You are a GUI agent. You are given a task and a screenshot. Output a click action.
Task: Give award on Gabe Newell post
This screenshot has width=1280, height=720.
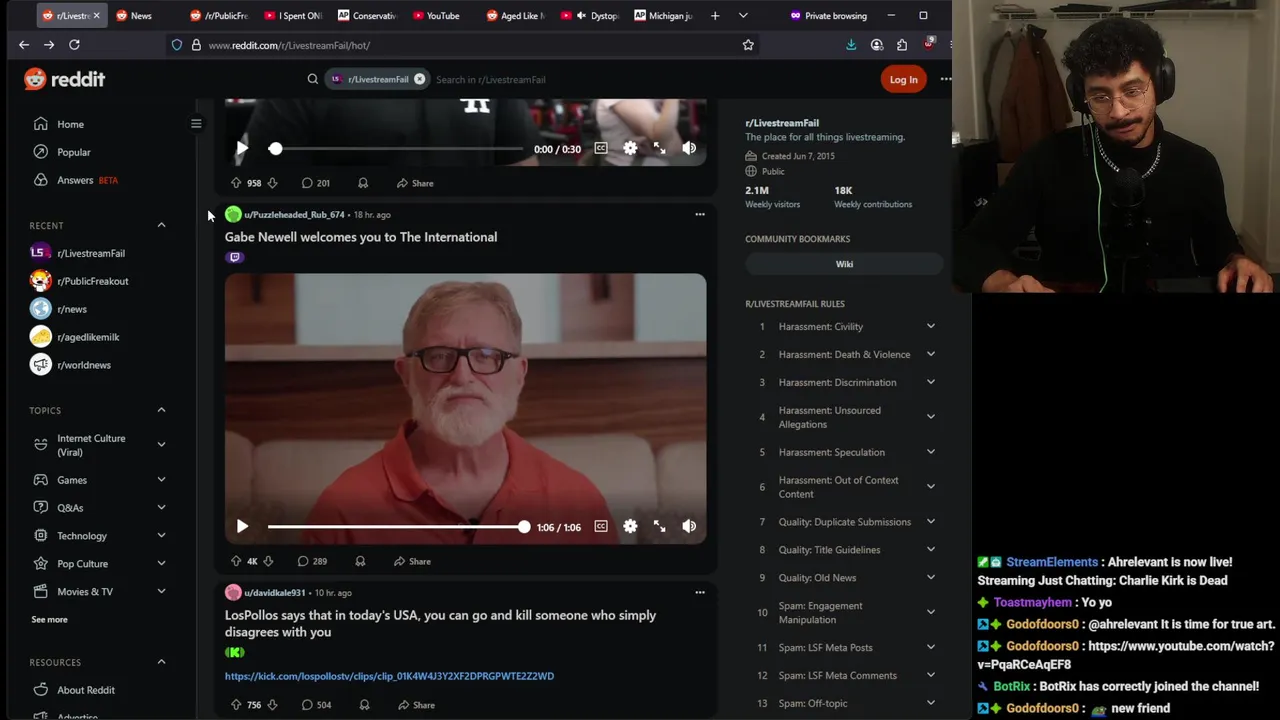pyautogui.click(x=360, y=561)
